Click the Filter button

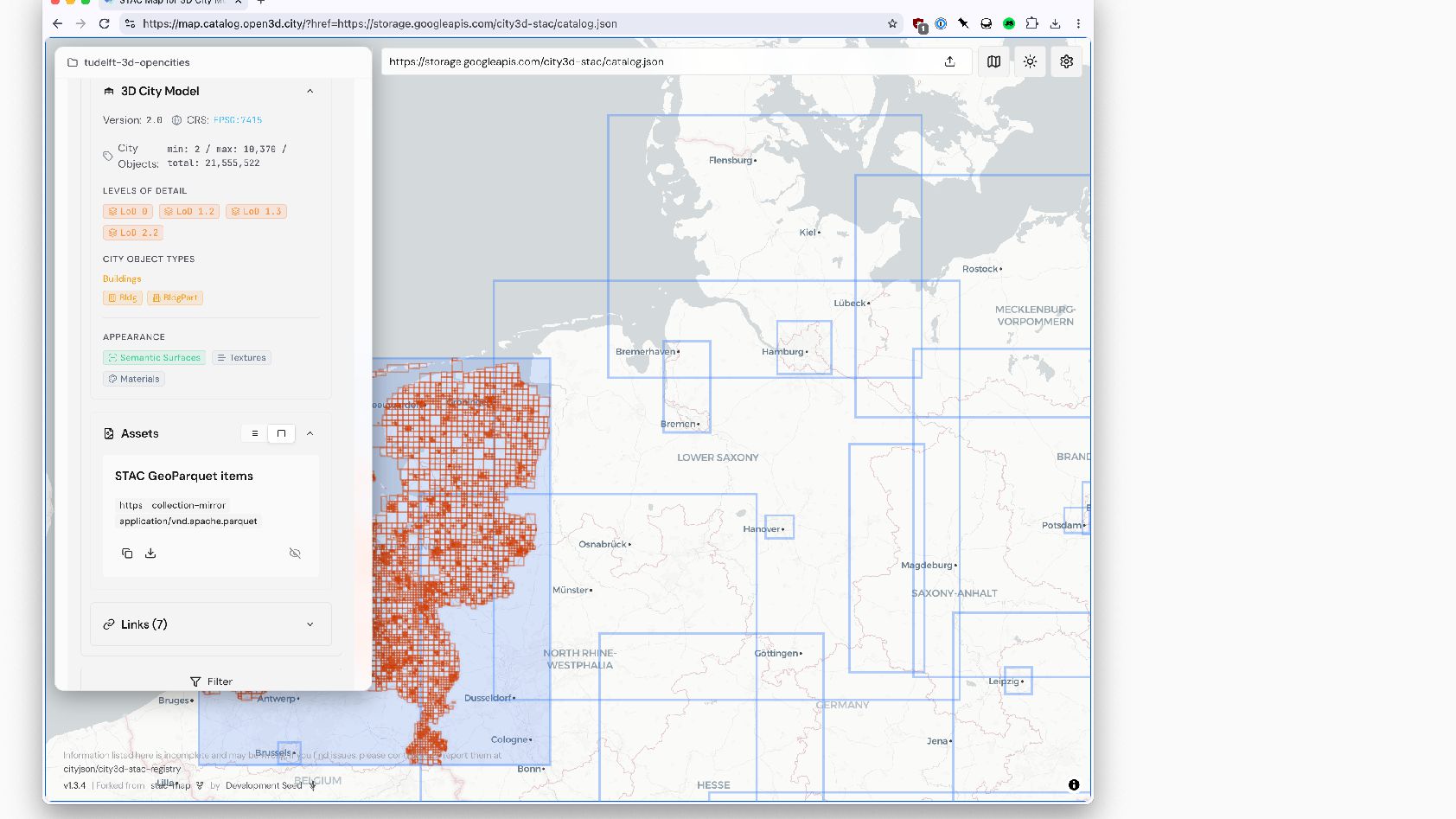(211, 681)
